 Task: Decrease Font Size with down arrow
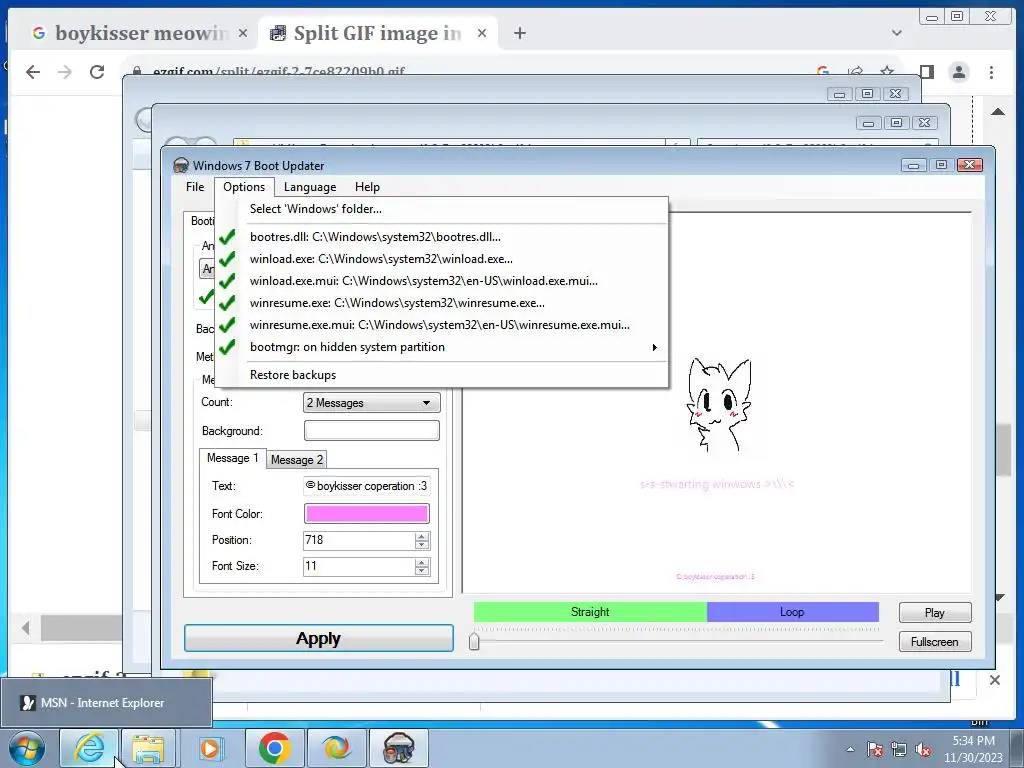click(x=422, y=571)
